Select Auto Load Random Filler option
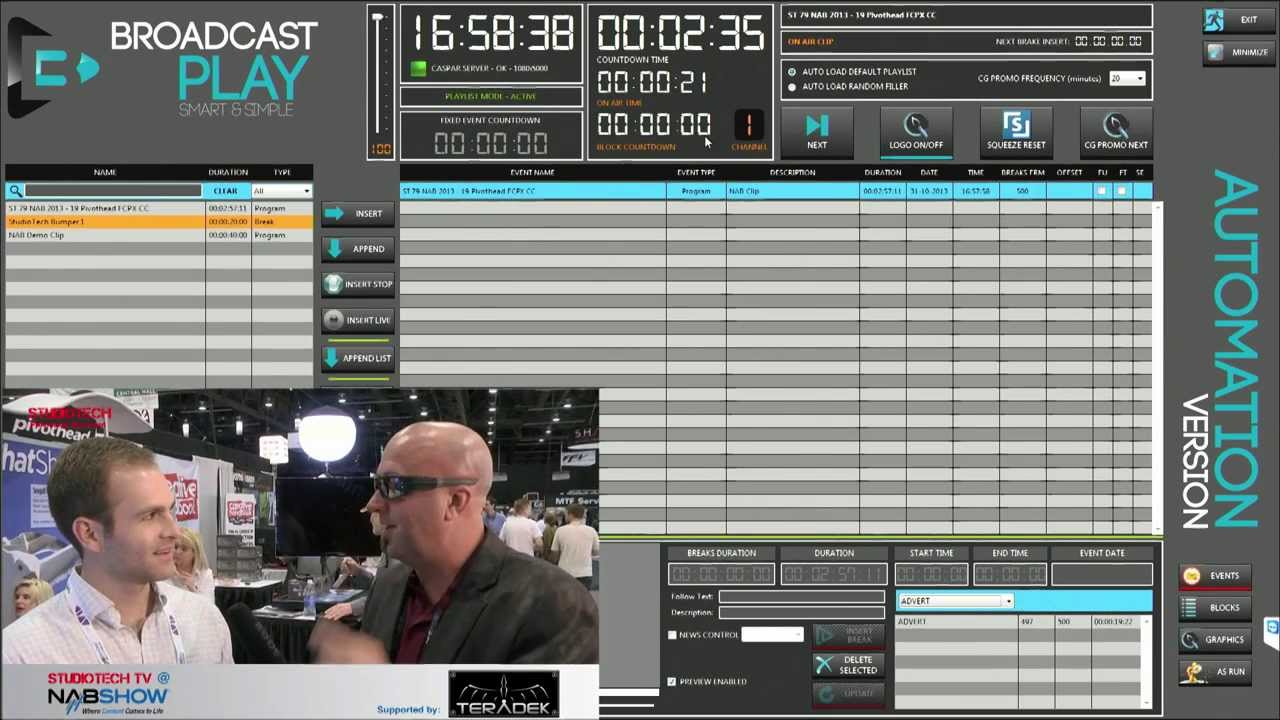The width and height of the screenshot is (1280, 720). pos(792,87)
